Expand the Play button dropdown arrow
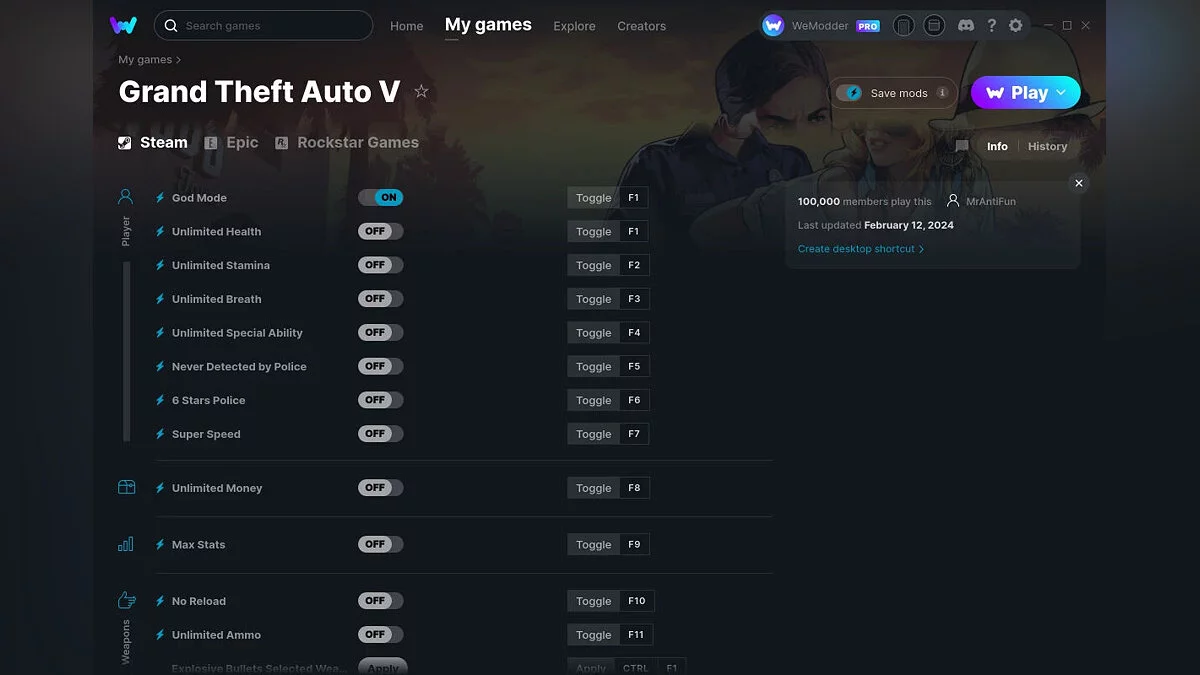Viewport: 1200px width, 675px height. pos(1062,92)
